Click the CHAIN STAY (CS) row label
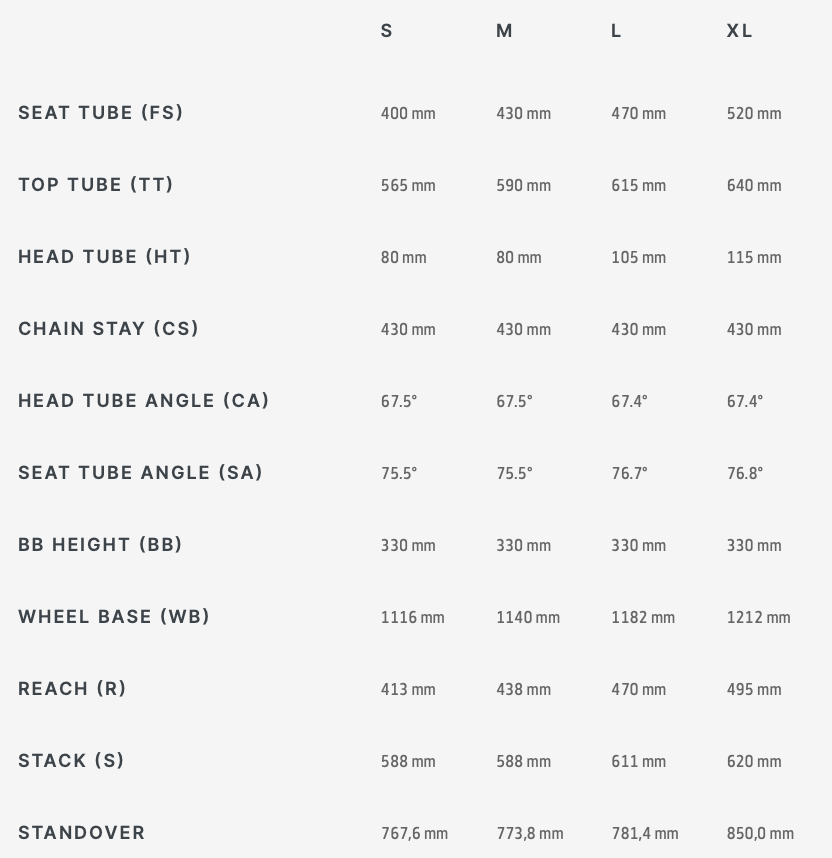This screenshot has height=858, width=832. tap(108, 328)
